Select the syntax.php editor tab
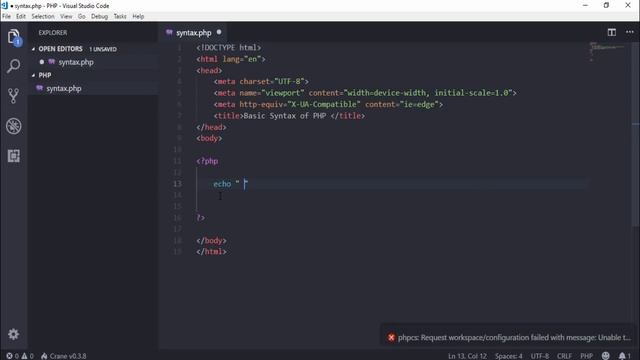 tap(193, 33)
